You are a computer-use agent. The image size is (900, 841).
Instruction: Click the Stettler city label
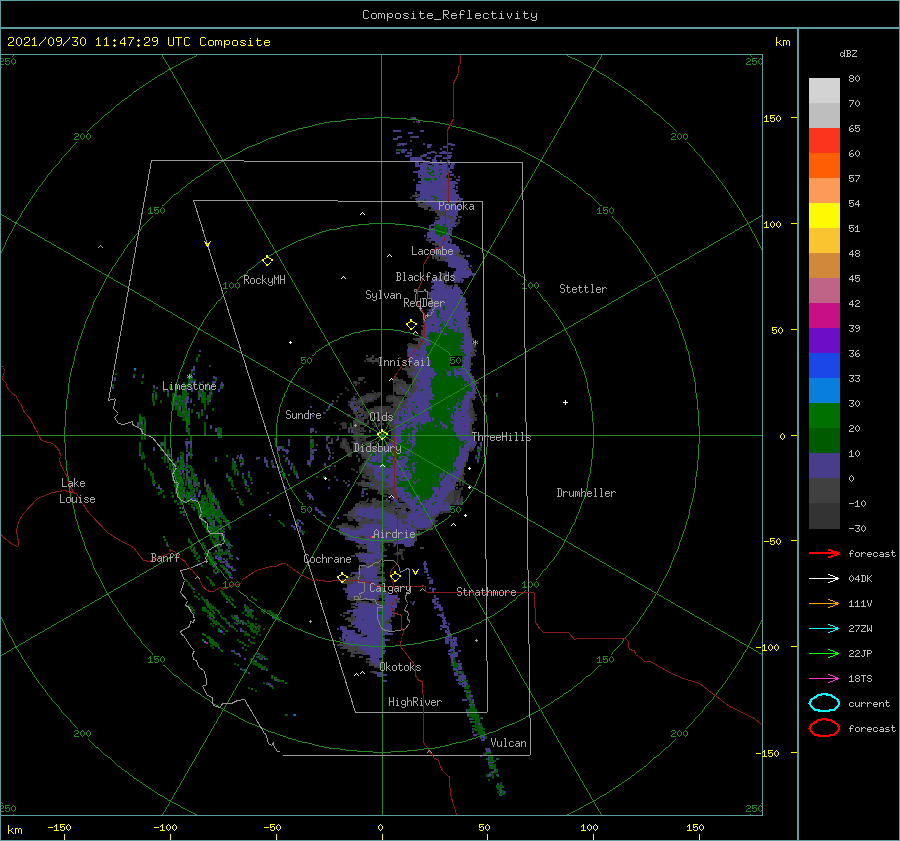[583, 289]
